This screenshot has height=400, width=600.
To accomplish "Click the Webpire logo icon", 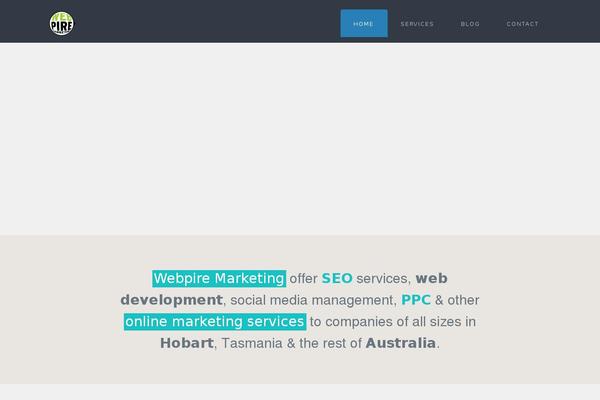I will [62, 23].
